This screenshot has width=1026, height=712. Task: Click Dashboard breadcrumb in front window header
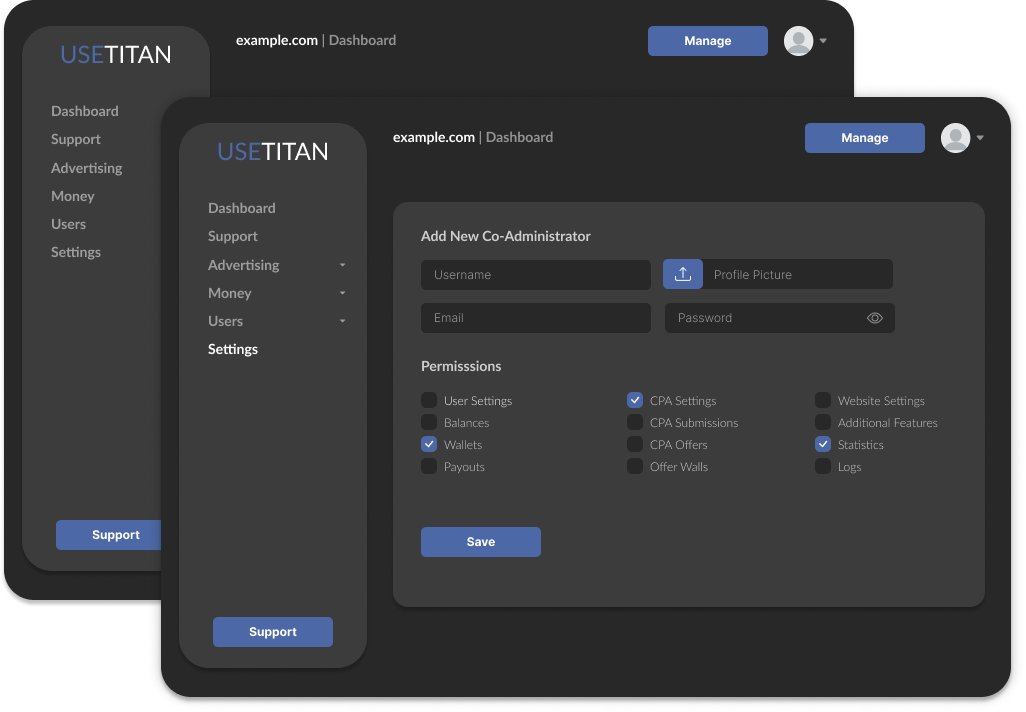tap(520, 137)
